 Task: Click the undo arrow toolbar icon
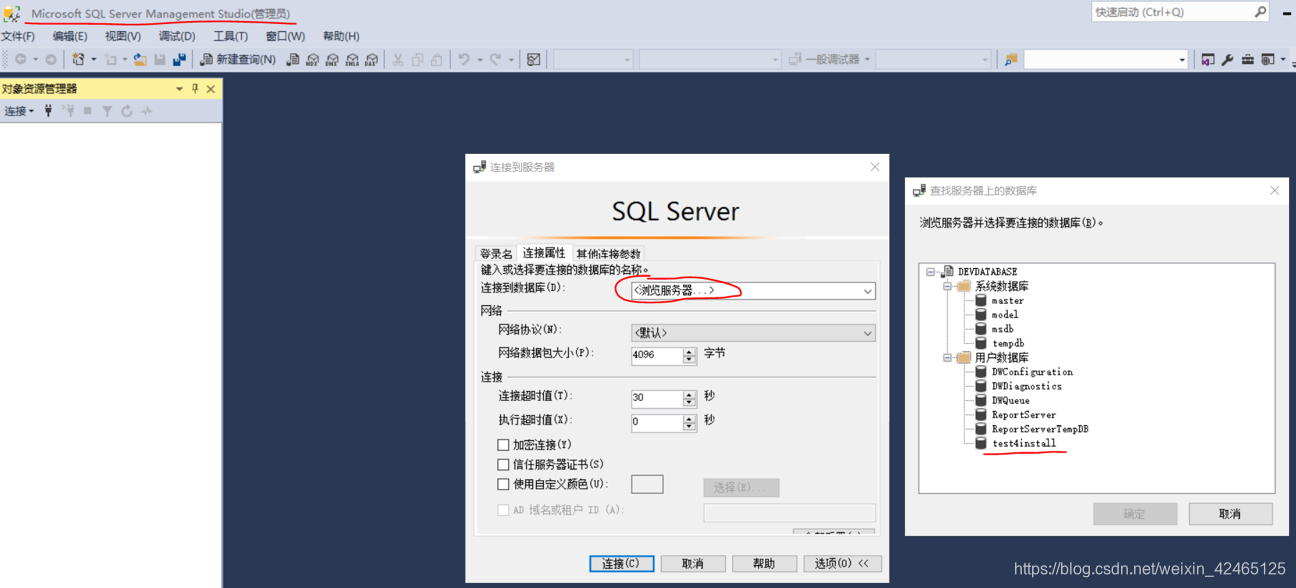464,60
